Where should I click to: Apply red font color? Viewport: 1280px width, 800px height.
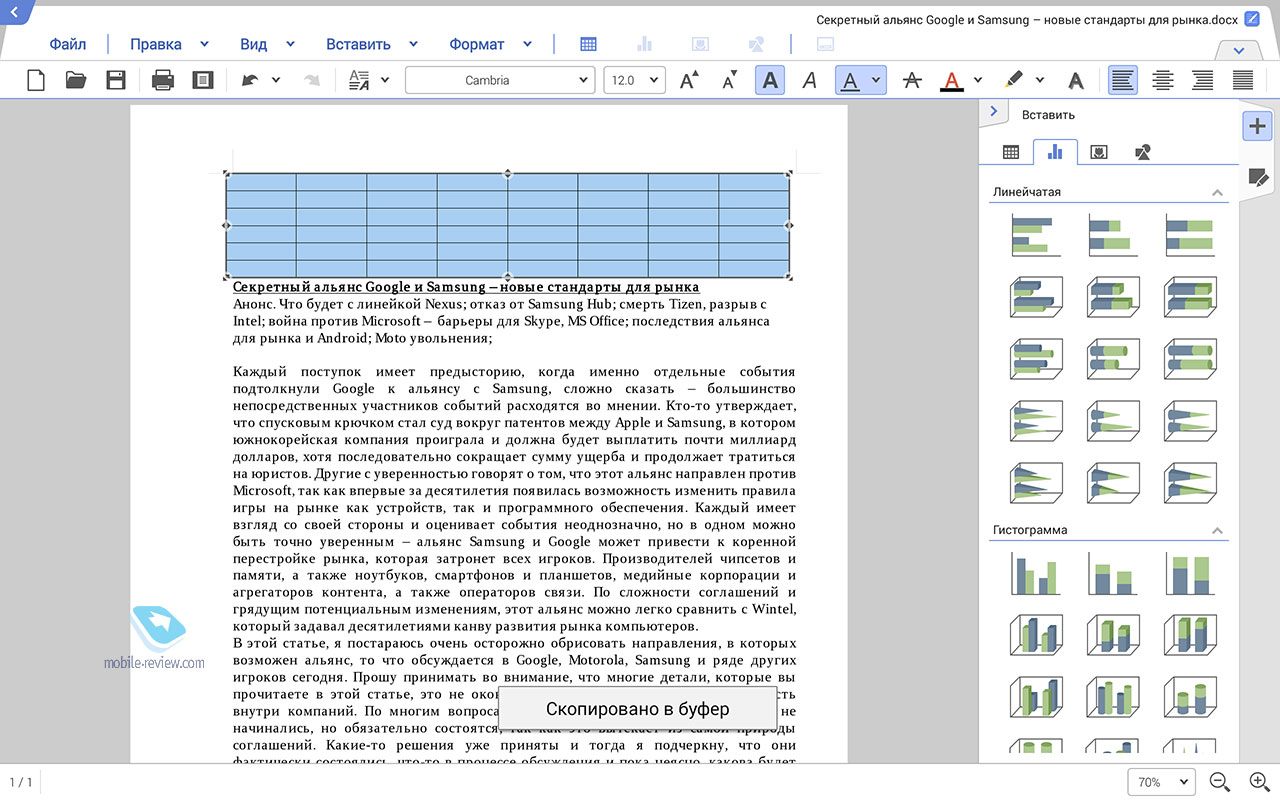click(x=951, y=80)
